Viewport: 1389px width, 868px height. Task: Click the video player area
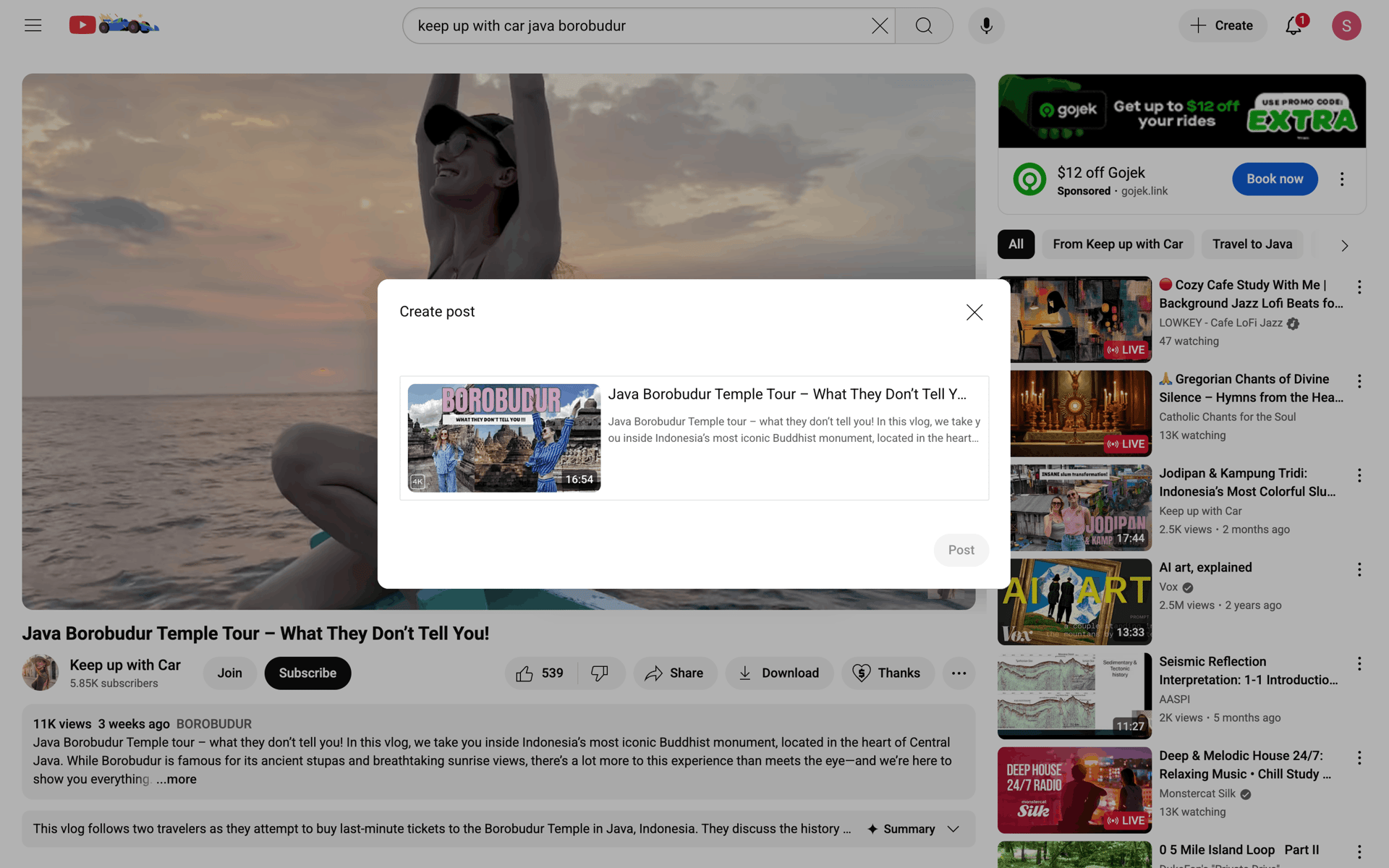point(498,341)
